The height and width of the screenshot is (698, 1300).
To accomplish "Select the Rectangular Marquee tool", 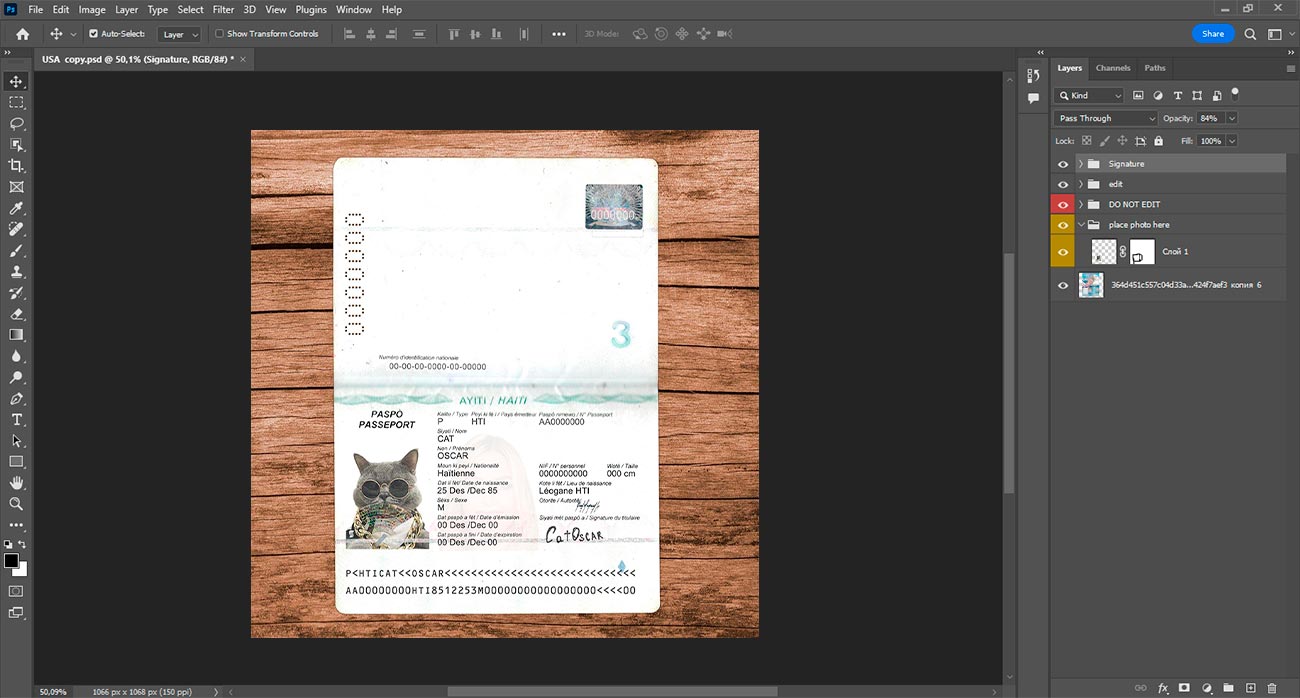I will (16, 102).
